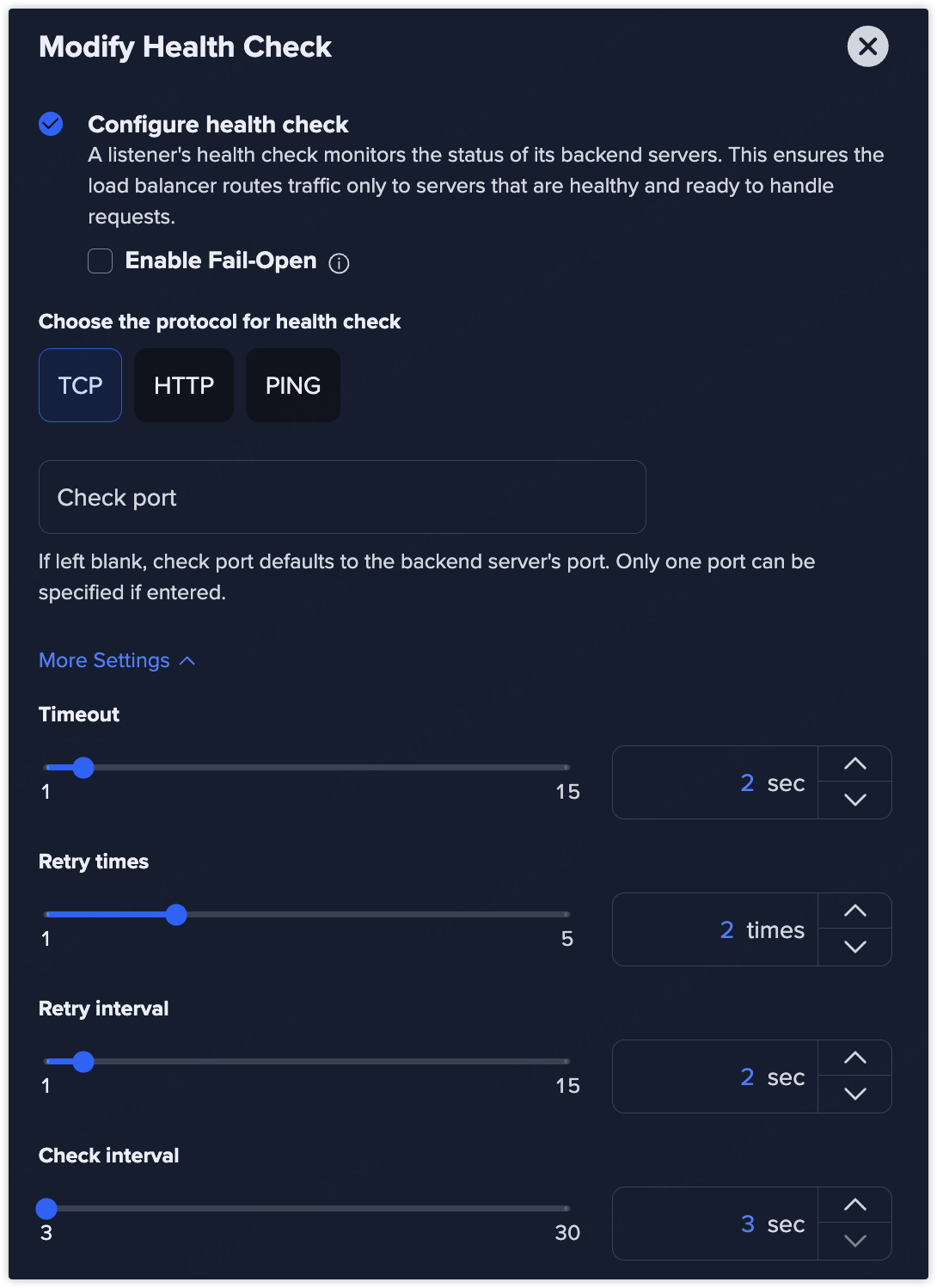Enable the Fail-Open checkbox
The width and height of the screenshot is (937, 1288).
pos(101,261)
